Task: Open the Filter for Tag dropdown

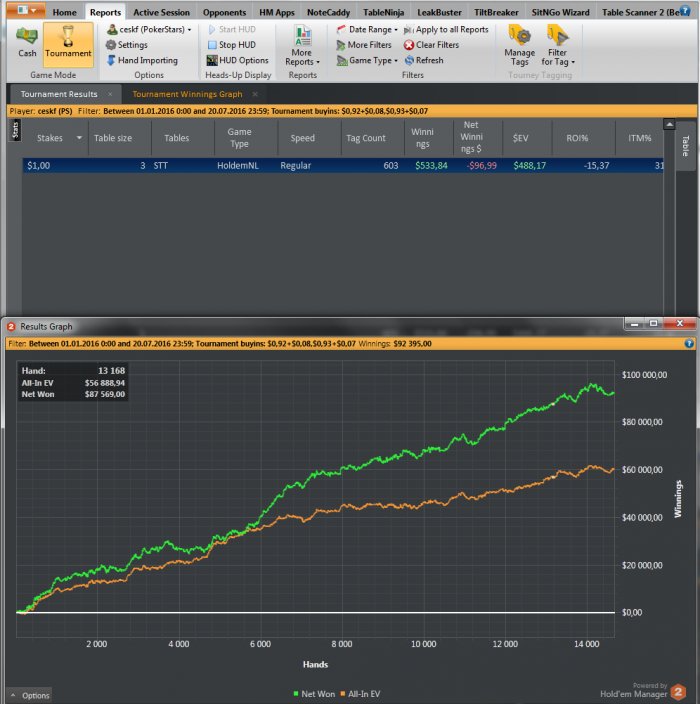Action: [x=558, y=44]
